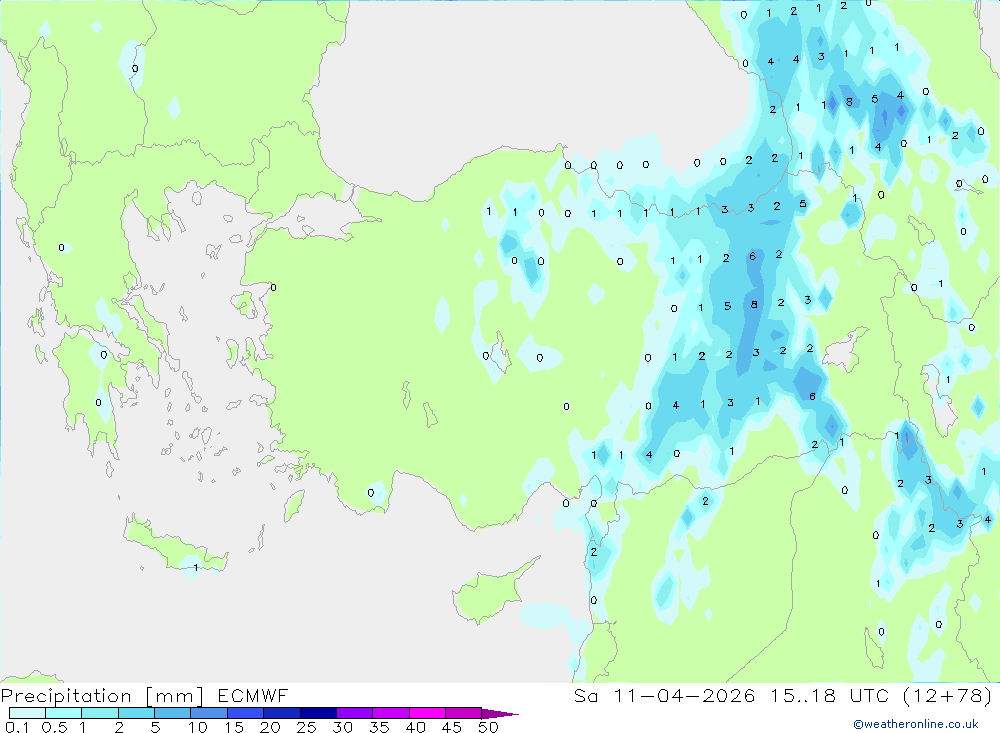Click the above-50 legend arrow tip

tap(500, 713)
